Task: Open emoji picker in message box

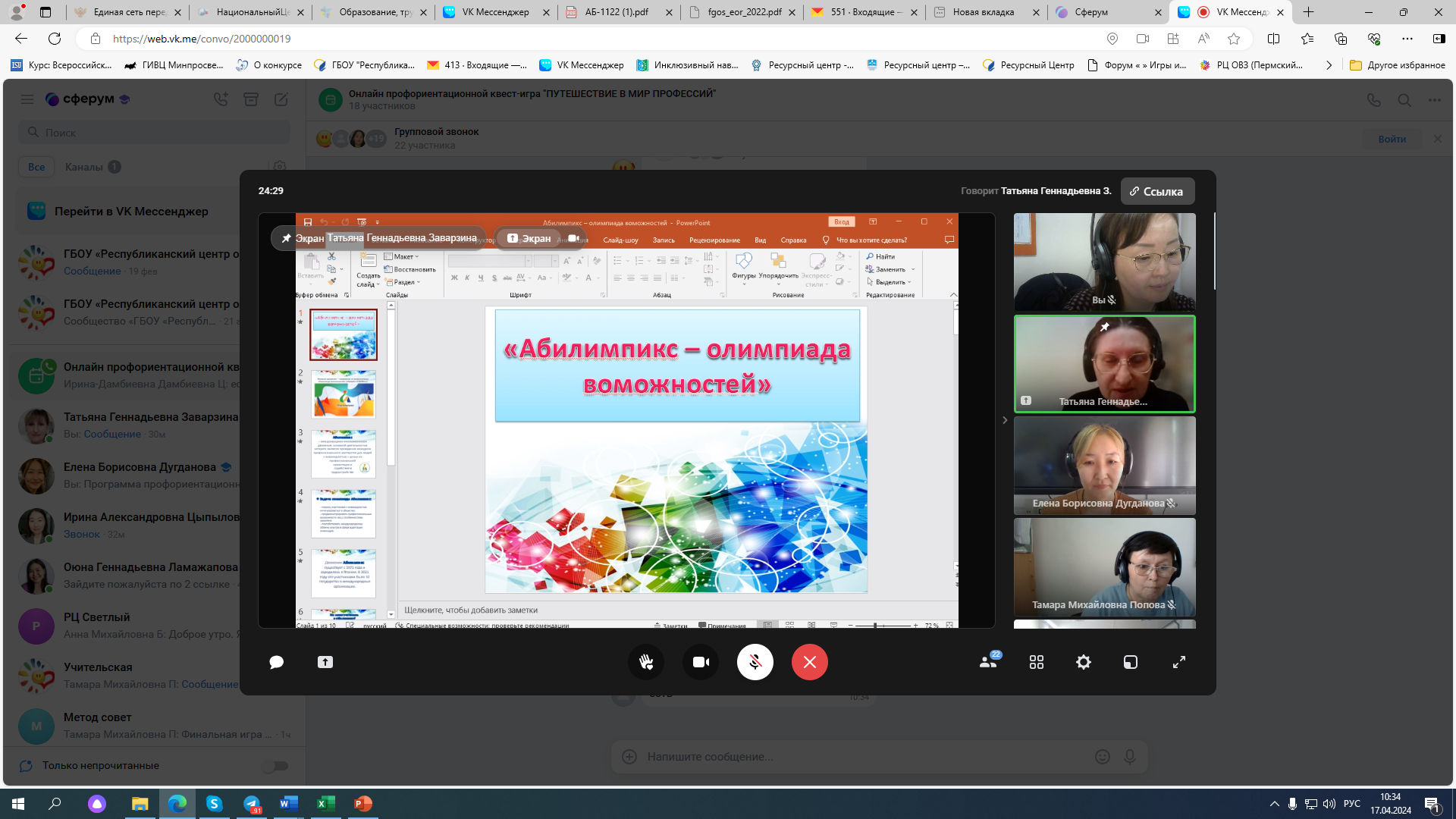Action: (1103, 757)
